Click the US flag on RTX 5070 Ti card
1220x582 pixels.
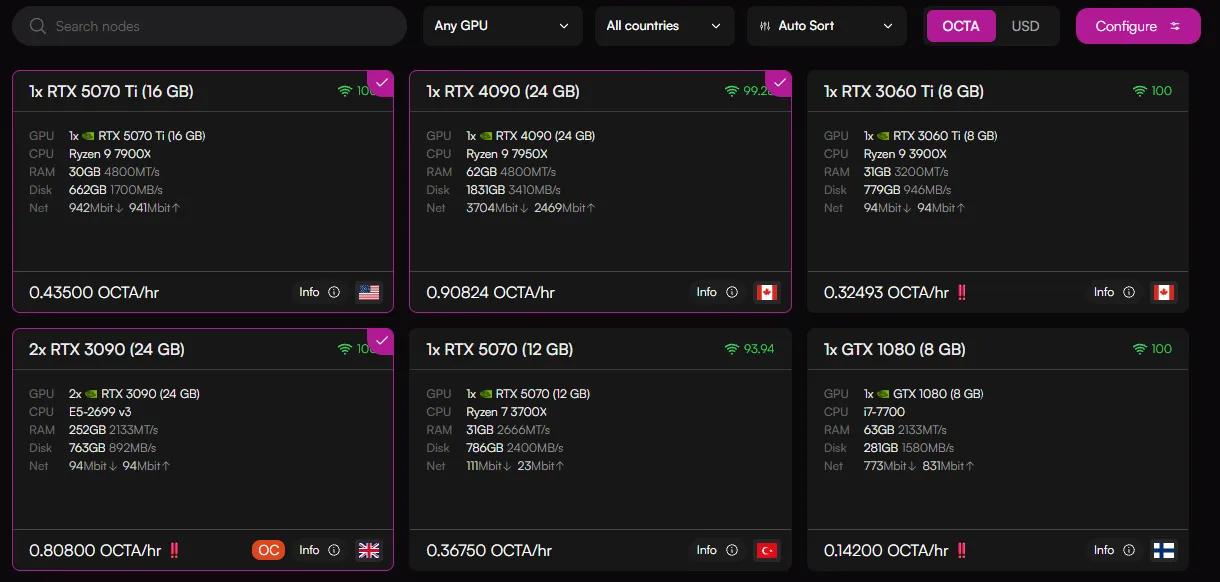369,293
